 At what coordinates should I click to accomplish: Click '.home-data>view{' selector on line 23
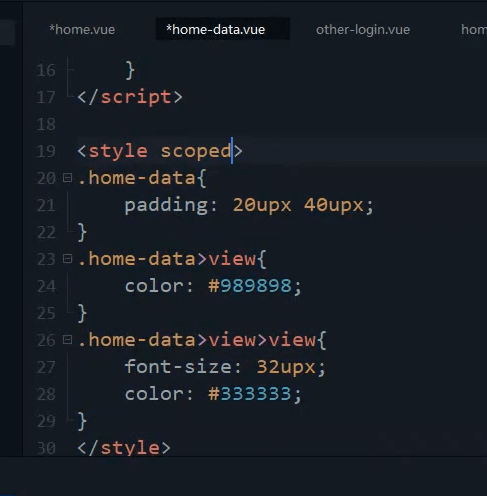(x=172, y=259)
